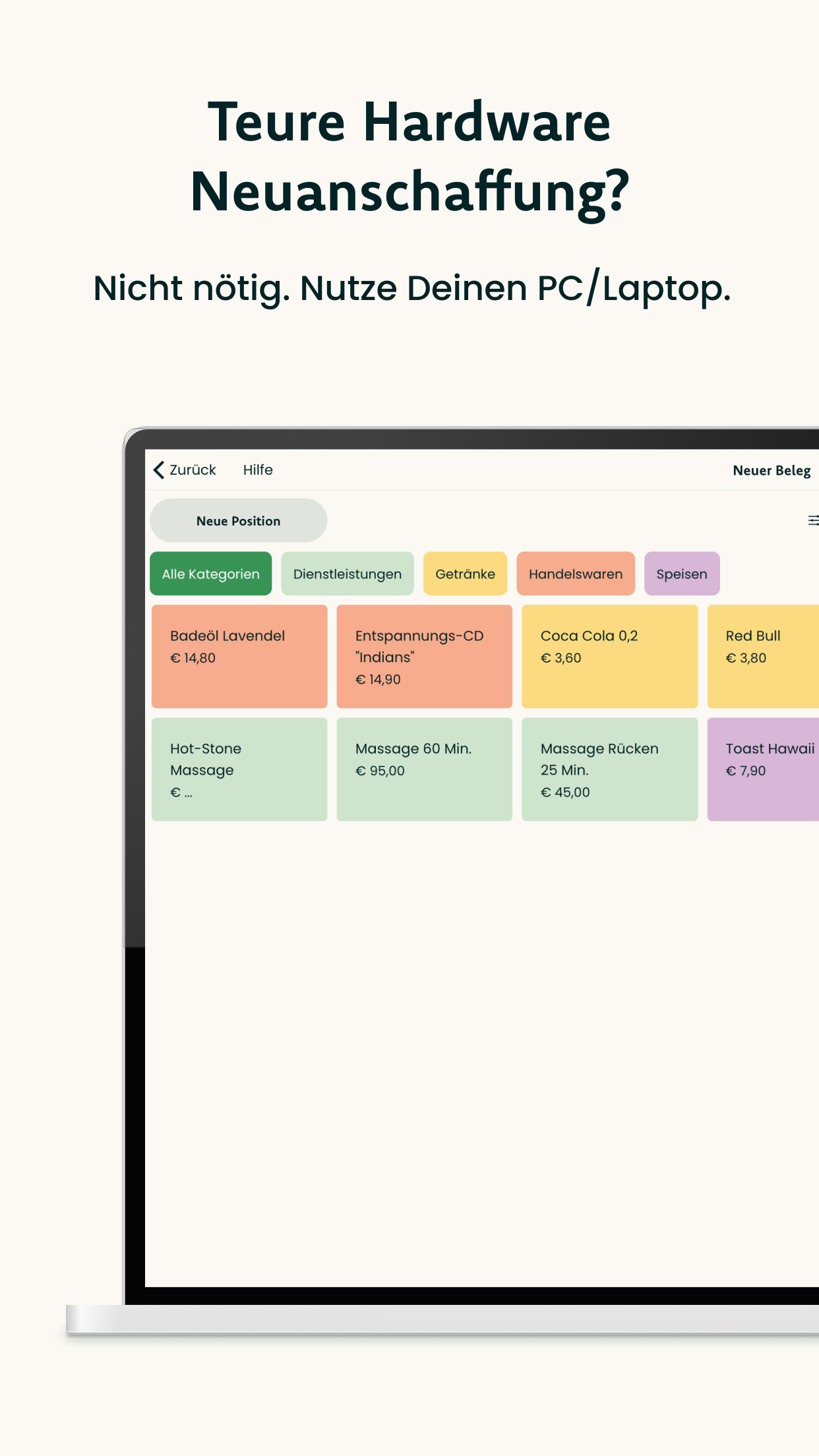Image resolution: width=819 pixels, height=1456 pixels.
Task: Show the Getränke category
Action: 465,574
